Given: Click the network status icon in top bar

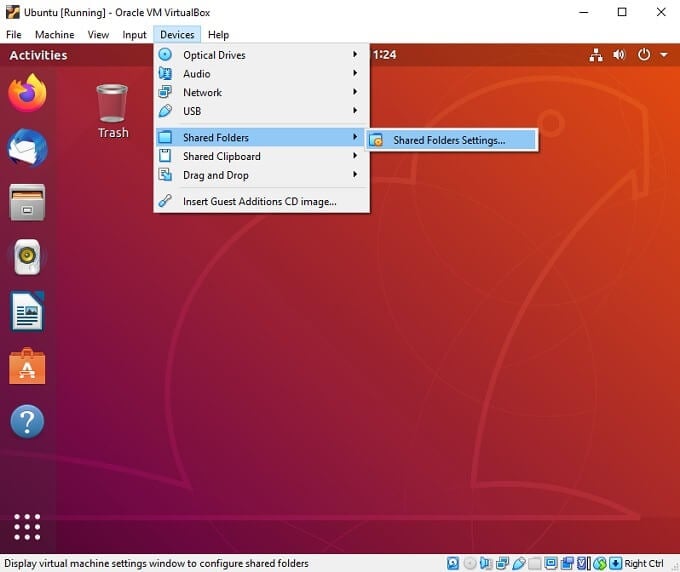Looking at the screenshot, I should [x=596, y=55].
